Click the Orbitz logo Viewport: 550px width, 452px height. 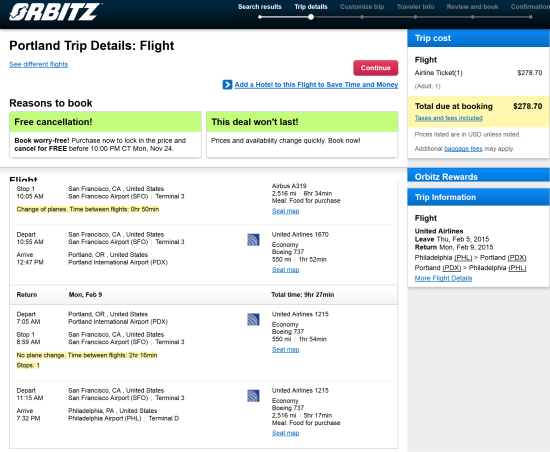point(55,12)
